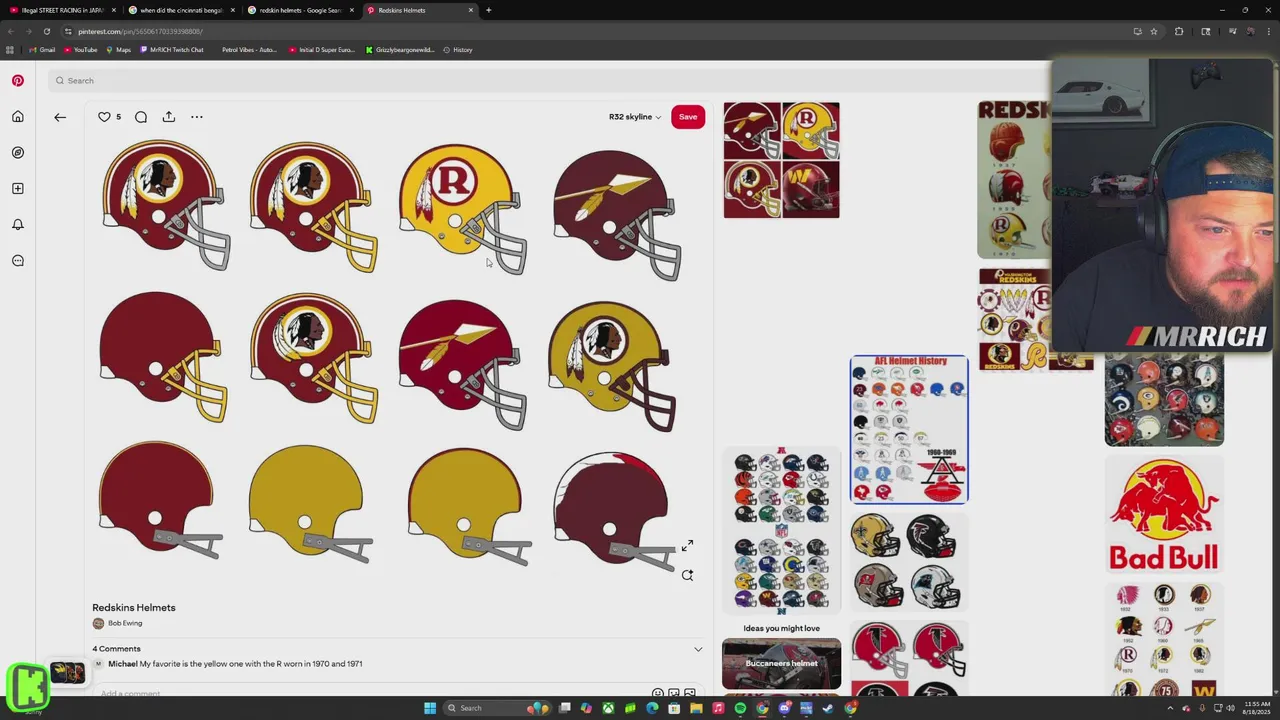Like the pin with the heart icon
Viewport: 1280px width, 720px height.
click(x=104, y=117)
